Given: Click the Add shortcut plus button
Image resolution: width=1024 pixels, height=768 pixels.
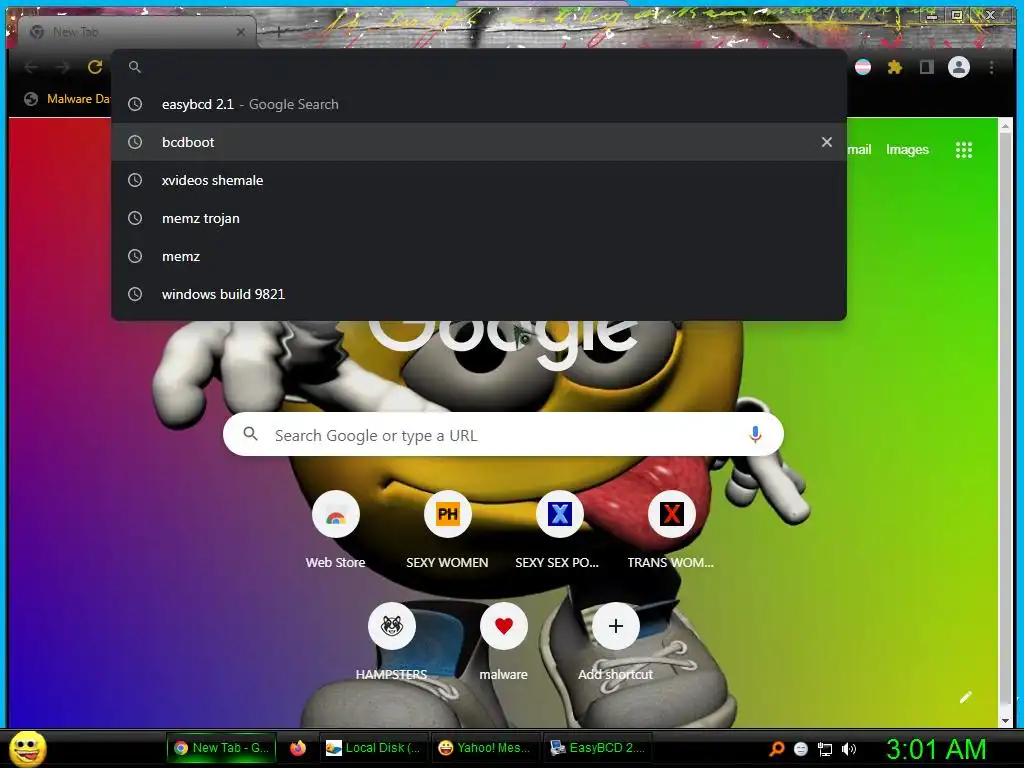Looking at the screenshot, I should coord(615,626).
